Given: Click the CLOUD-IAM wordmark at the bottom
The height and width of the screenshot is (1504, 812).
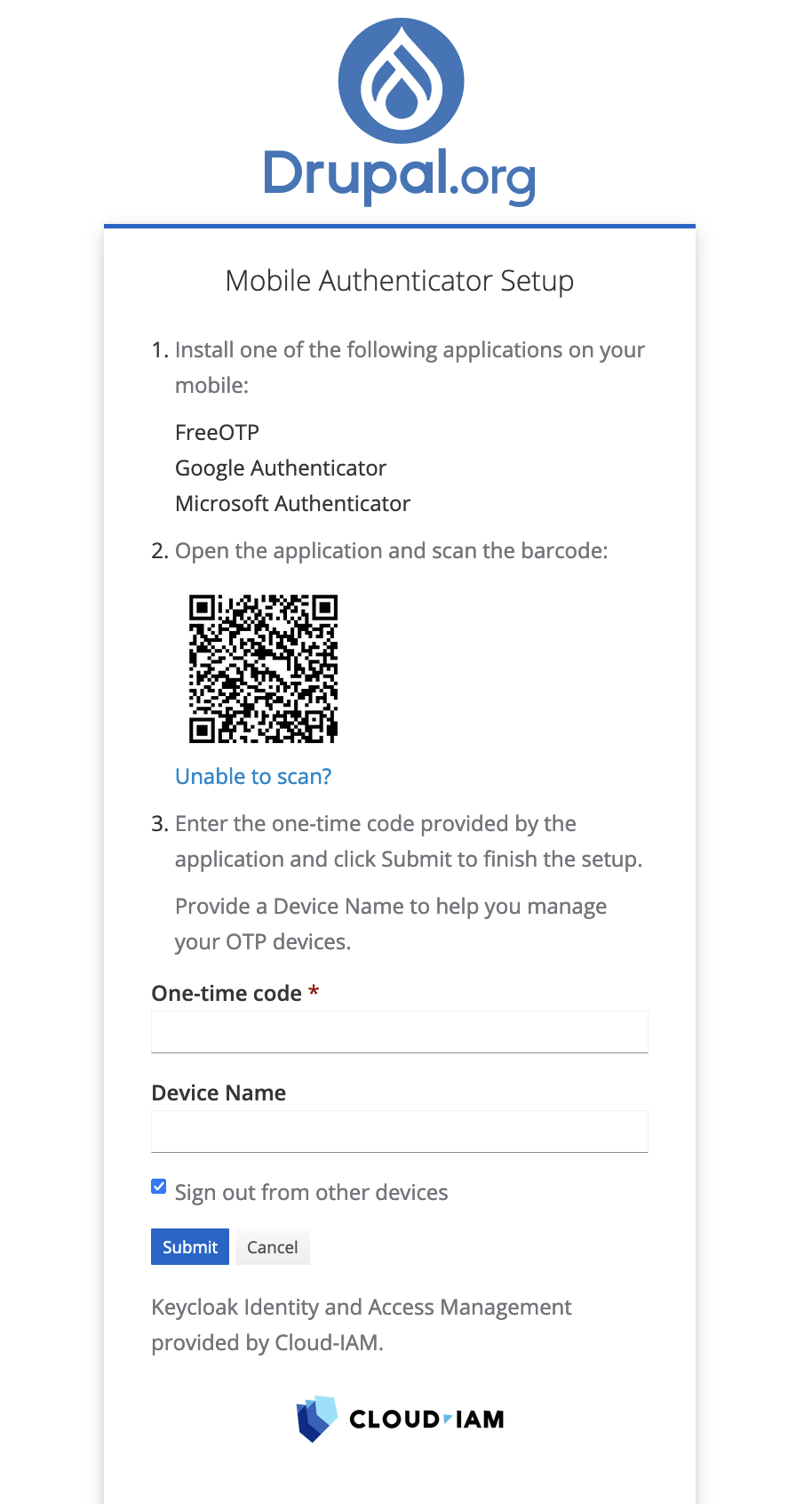Looking at the screenshot, I should click(426, 1420).
